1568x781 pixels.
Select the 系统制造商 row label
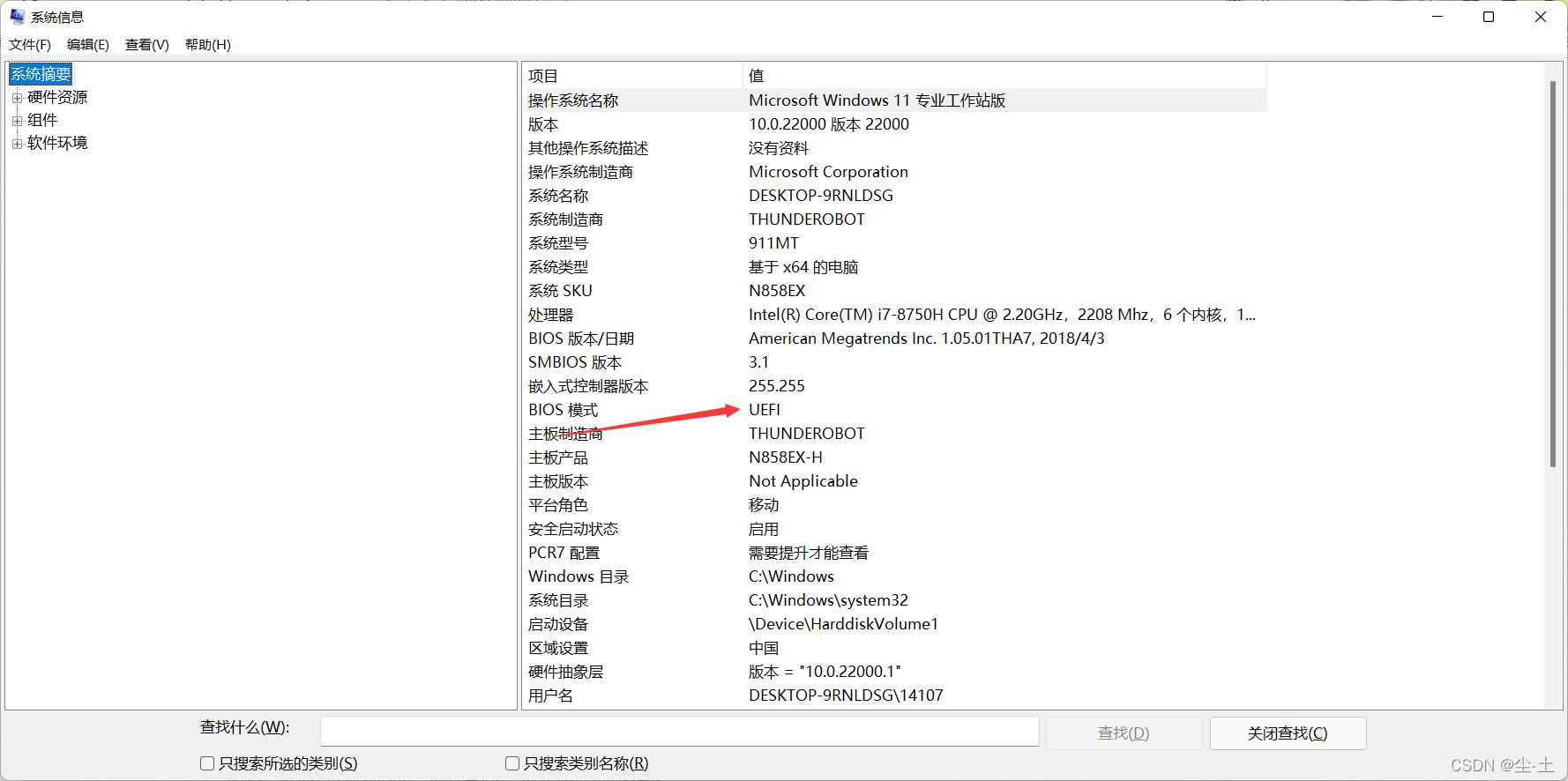point(565,219)
